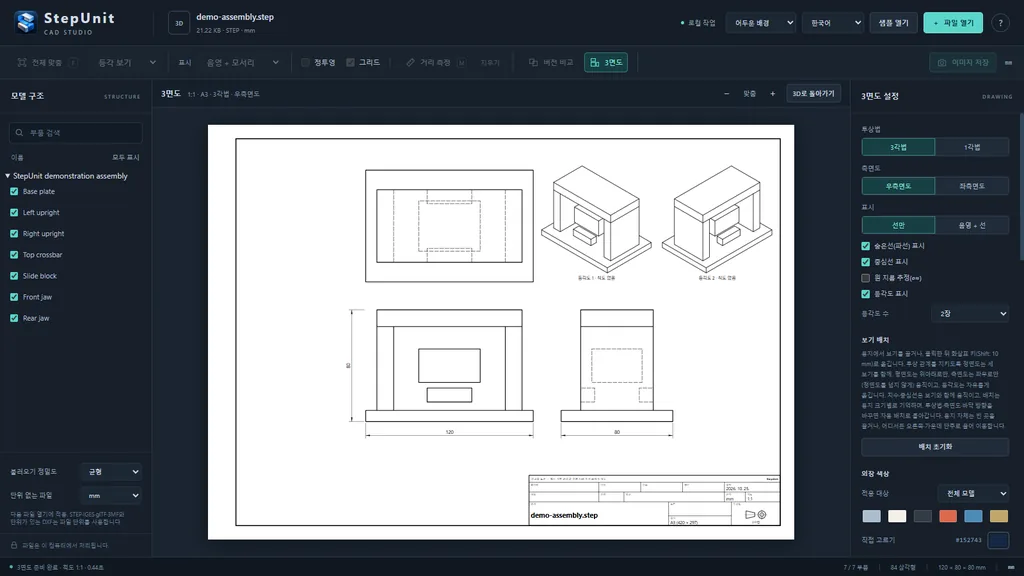This screenshot has height=576, width=1024.
Task: Select the 1각법 projection tab
Action: click(972, 147)
